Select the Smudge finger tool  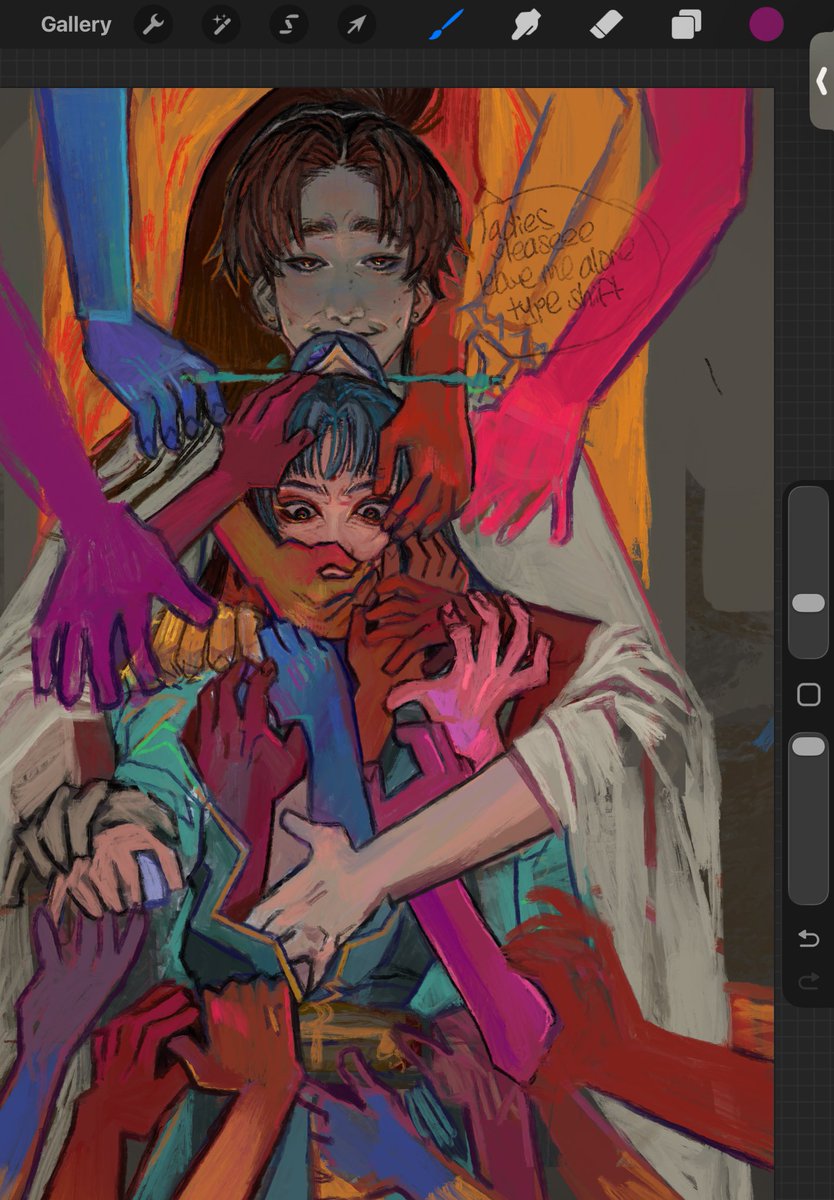click(525, 25)
